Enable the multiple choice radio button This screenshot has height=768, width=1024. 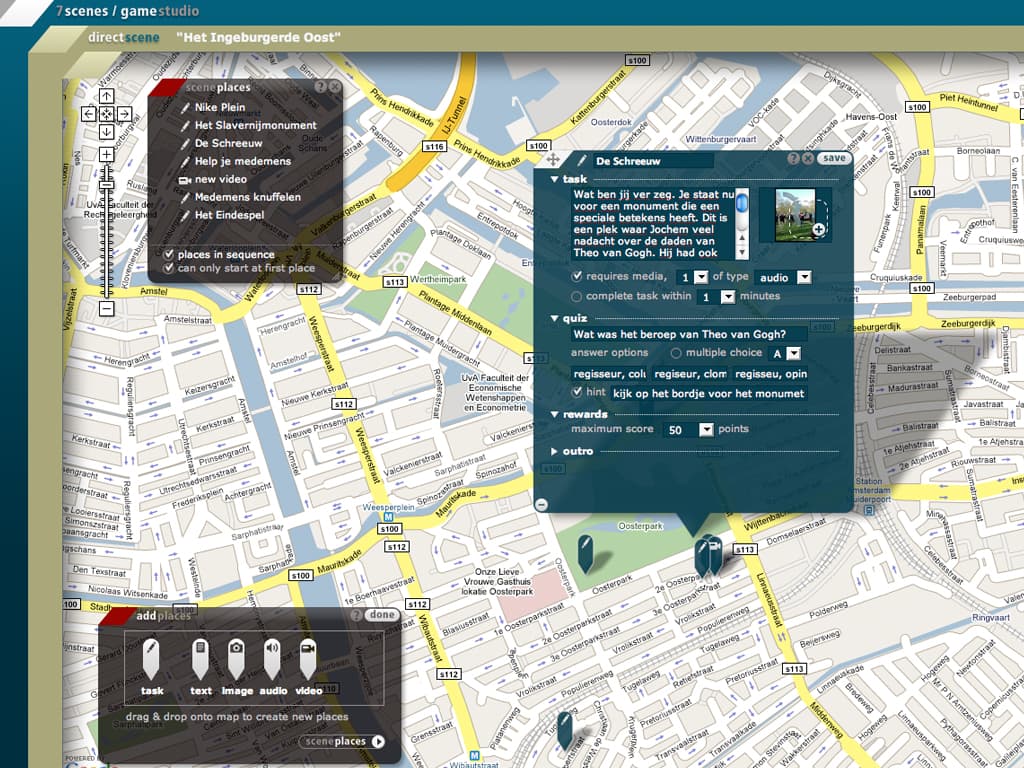(x=676, y=353)
